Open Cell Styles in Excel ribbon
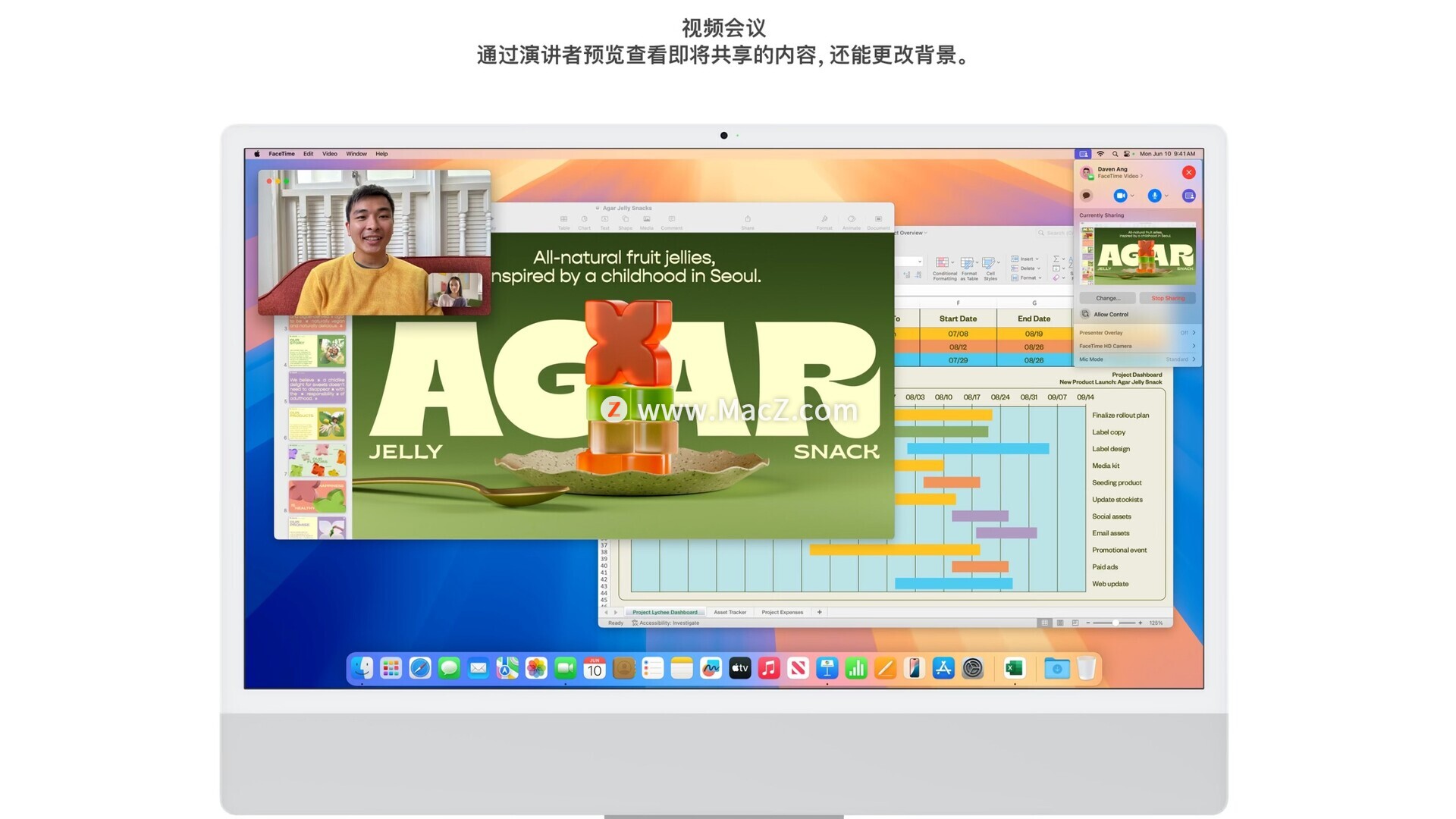1456x819 pixels. pos(990,268)
